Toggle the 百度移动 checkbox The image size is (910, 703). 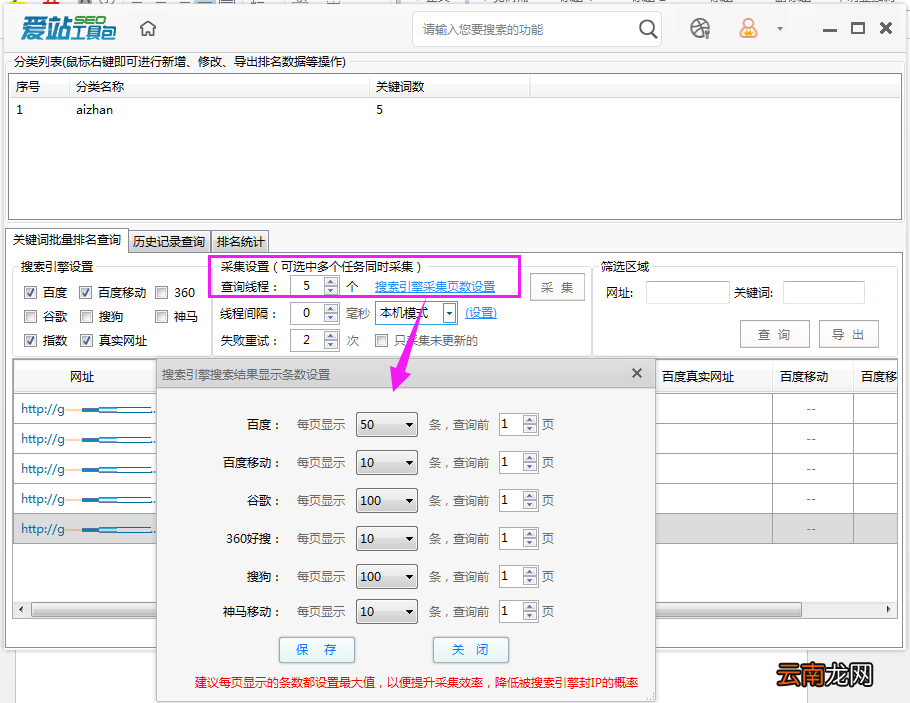click(x=86, y=293)
